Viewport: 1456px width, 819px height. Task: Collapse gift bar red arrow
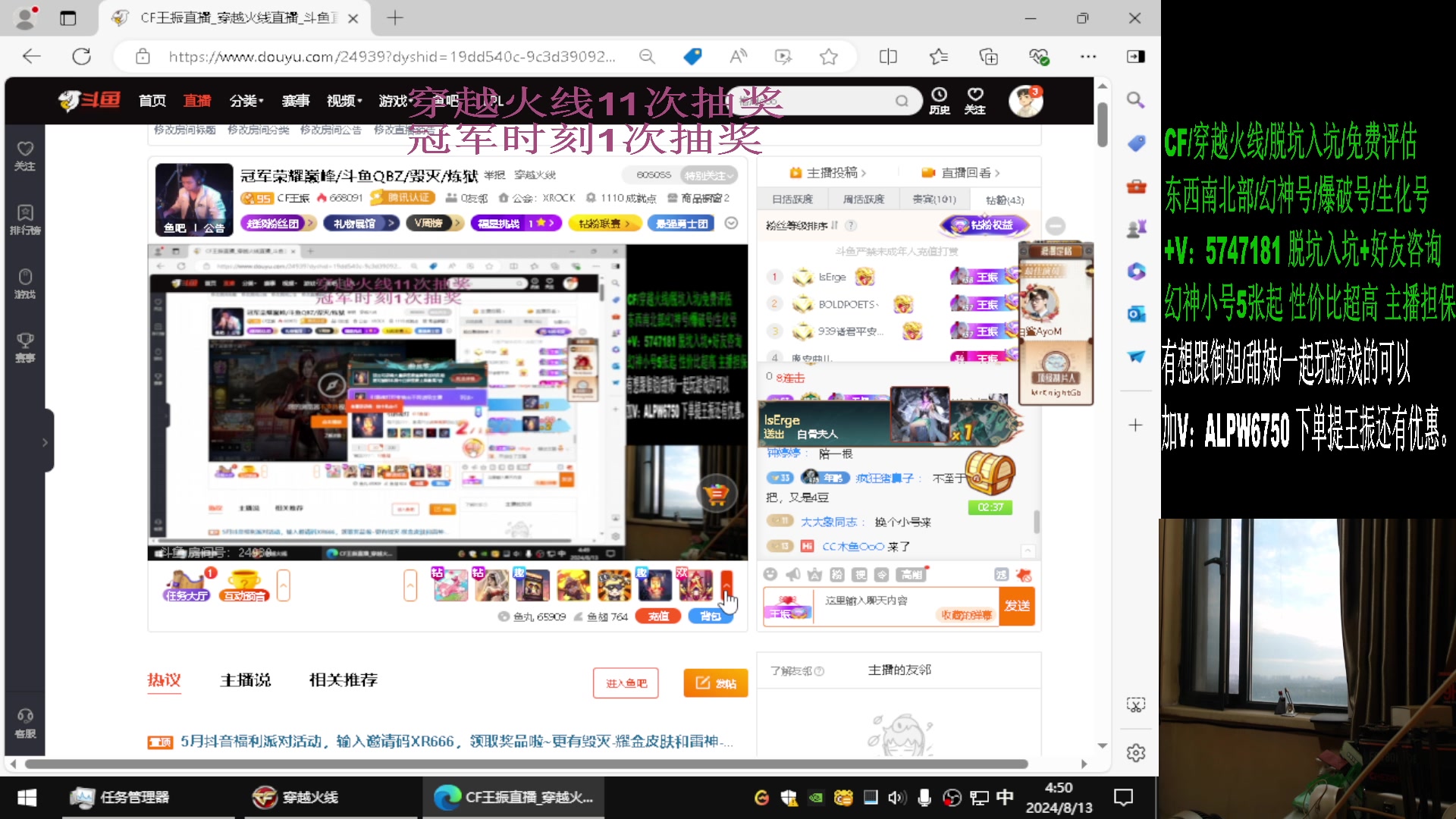726,585
